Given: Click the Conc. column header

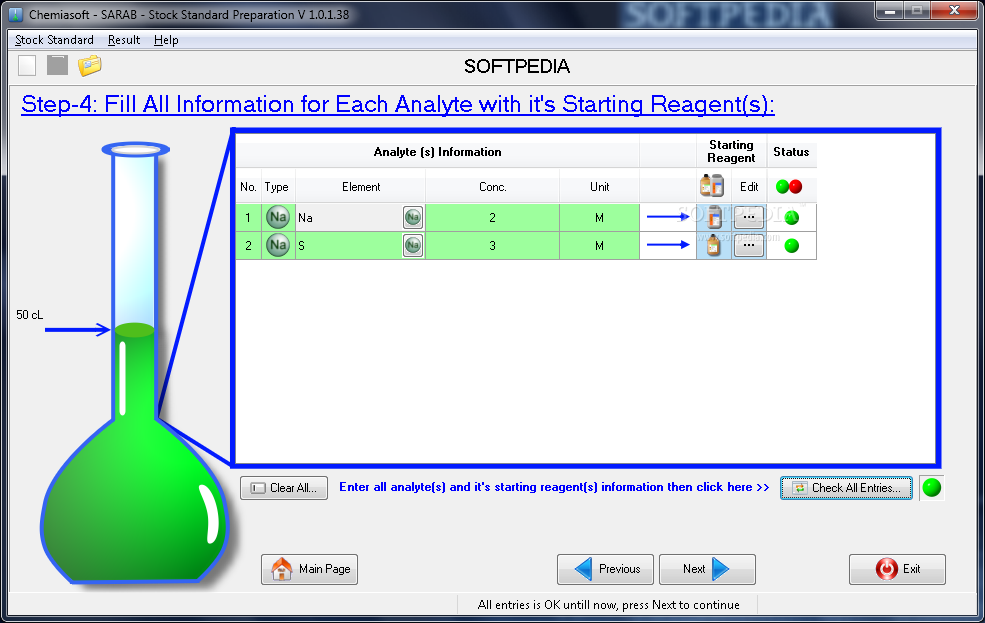Looking at the screenshot, I should tap(492, 187).
